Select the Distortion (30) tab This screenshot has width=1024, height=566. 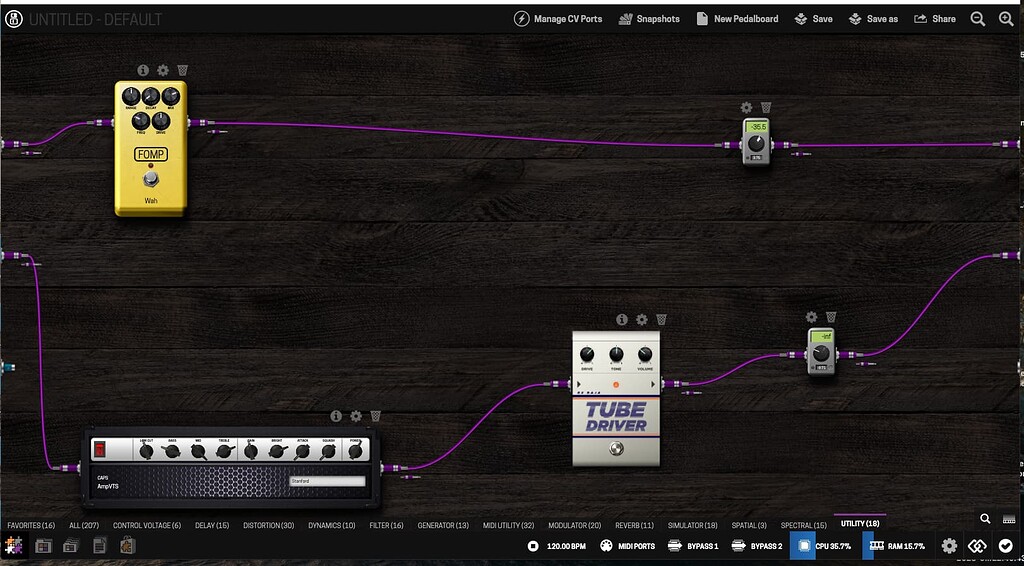point(268,526)
